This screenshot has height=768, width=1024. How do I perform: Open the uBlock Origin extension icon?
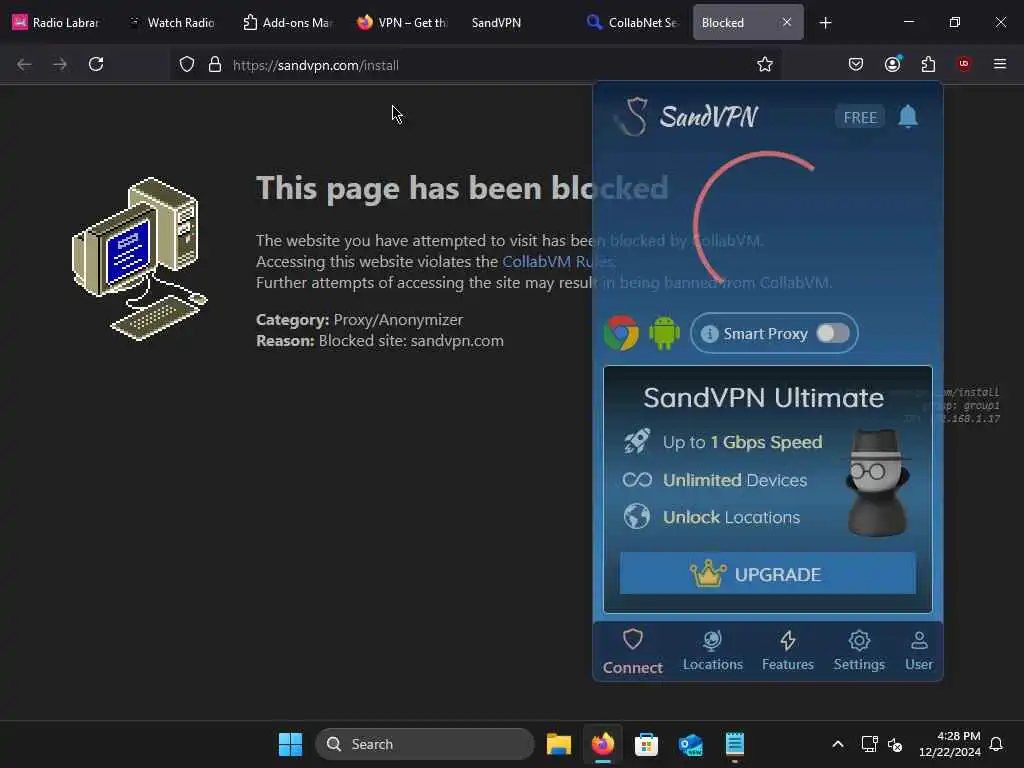[964, 64]
